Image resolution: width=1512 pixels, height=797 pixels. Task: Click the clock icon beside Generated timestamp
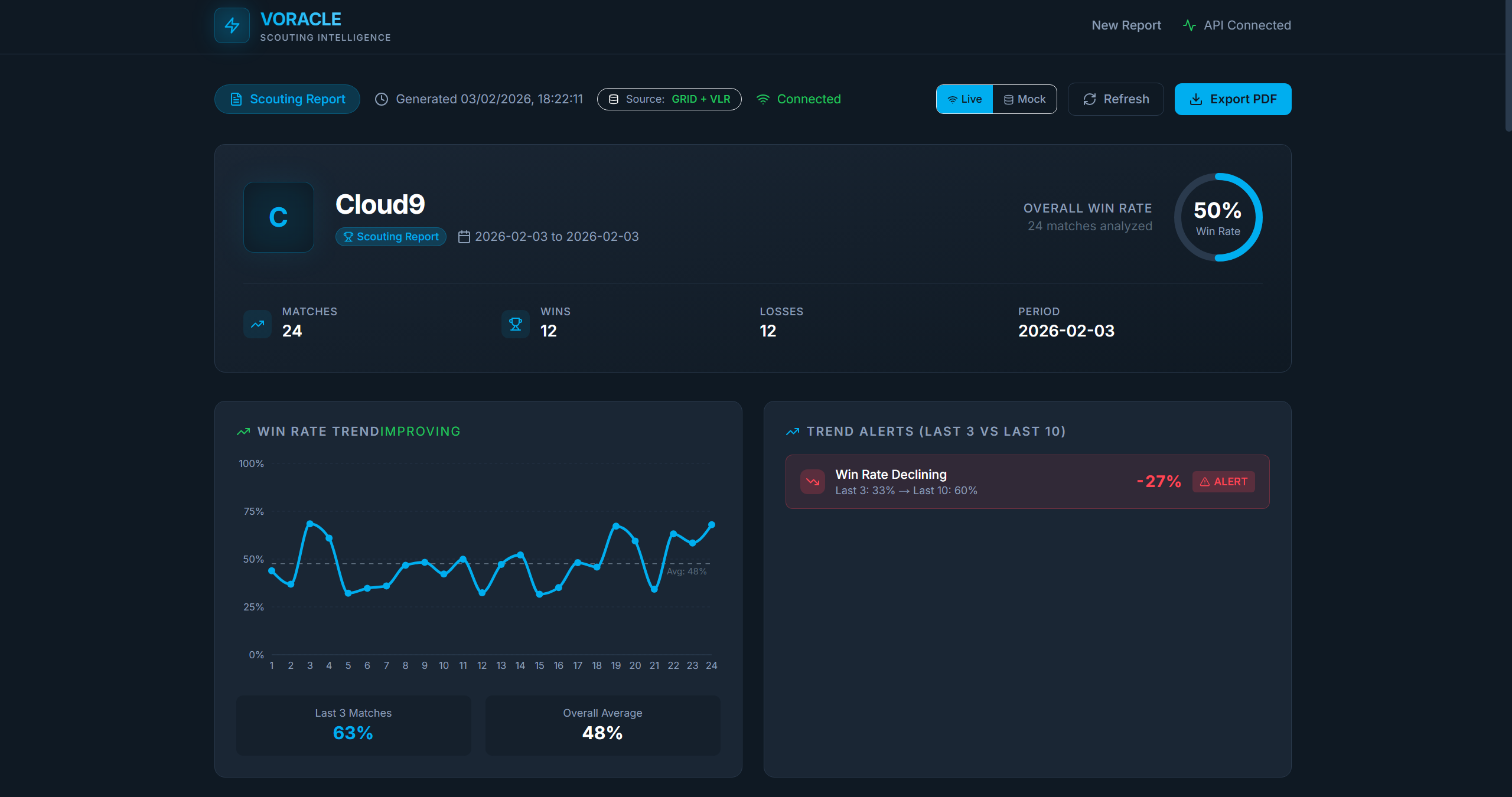[382, 99]
